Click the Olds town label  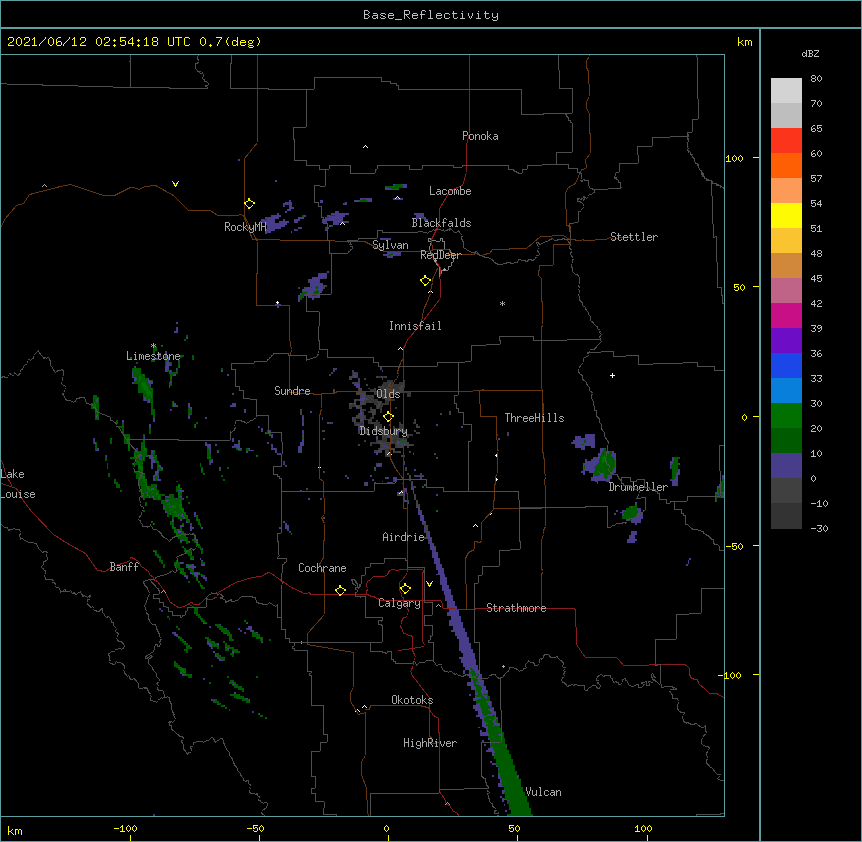388,394
